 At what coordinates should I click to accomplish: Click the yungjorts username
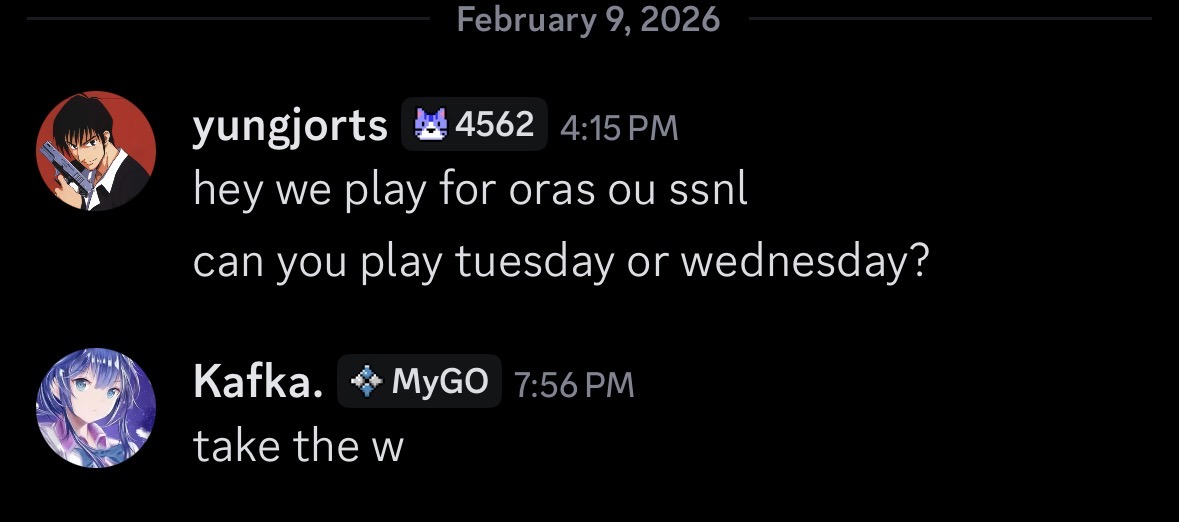tap(290, 126)
